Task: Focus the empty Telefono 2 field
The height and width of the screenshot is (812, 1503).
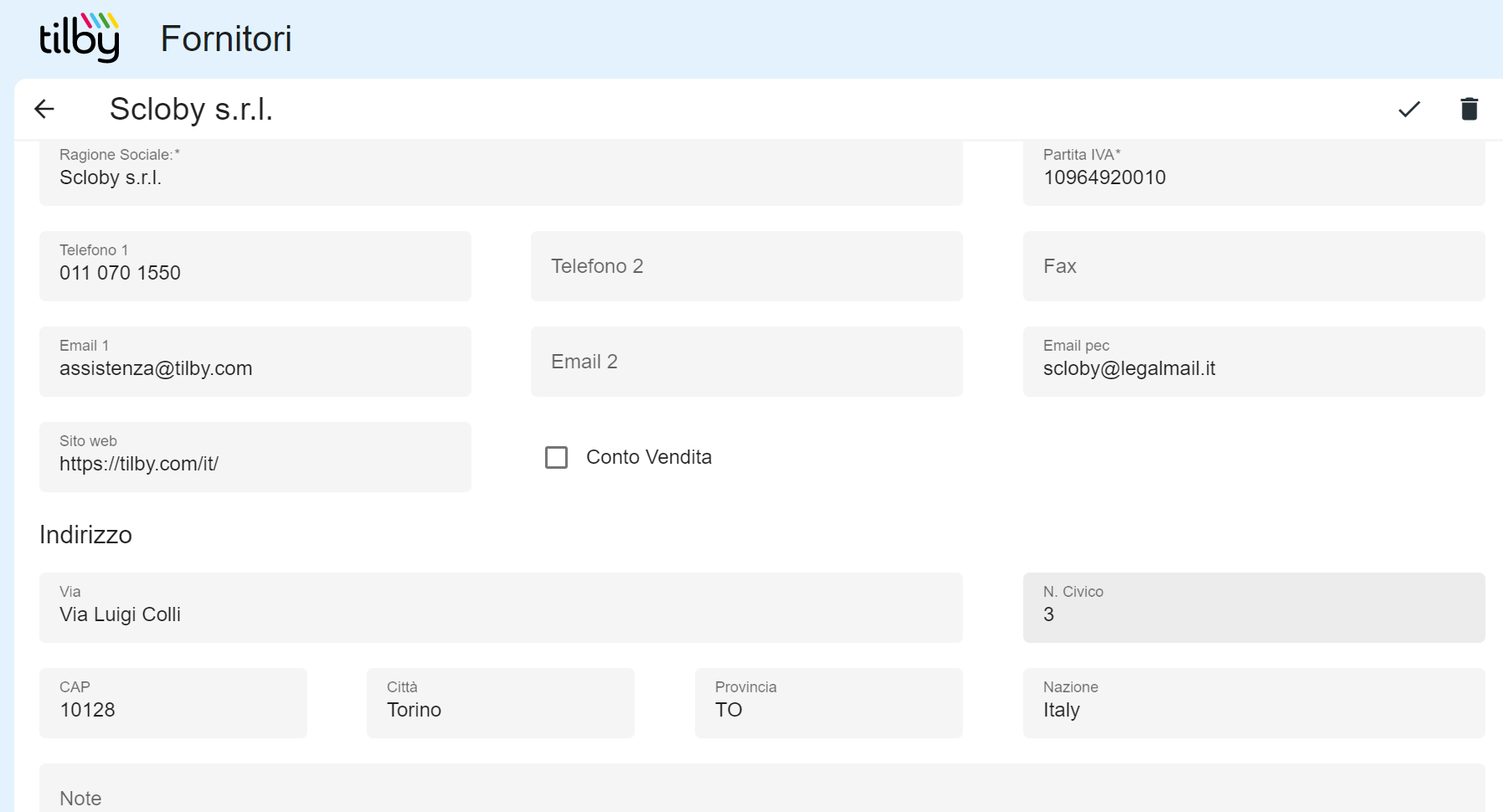Action: tap(747, 266)
